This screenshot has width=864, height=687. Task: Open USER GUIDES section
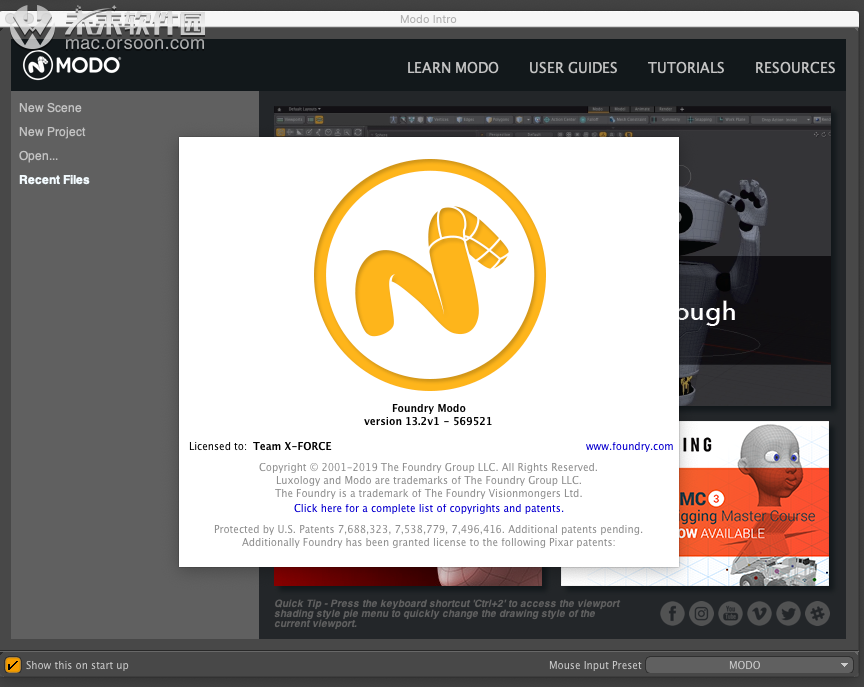click(573, 68)
